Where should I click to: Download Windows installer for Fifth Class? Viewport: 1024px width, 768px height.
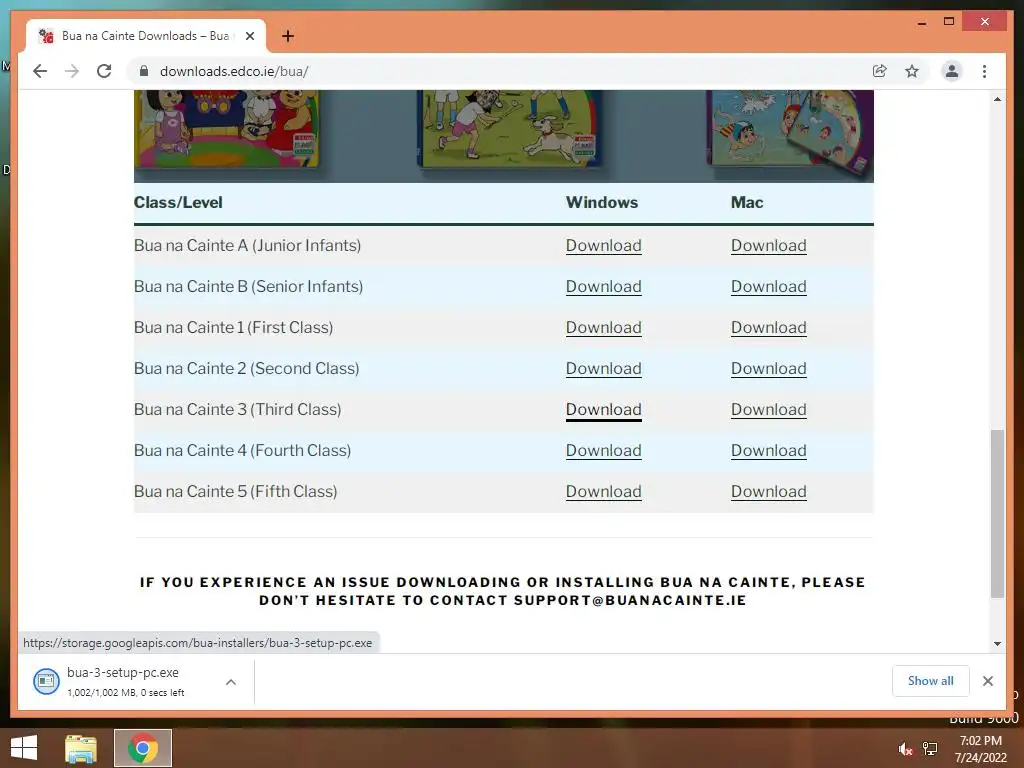(603, 492)
